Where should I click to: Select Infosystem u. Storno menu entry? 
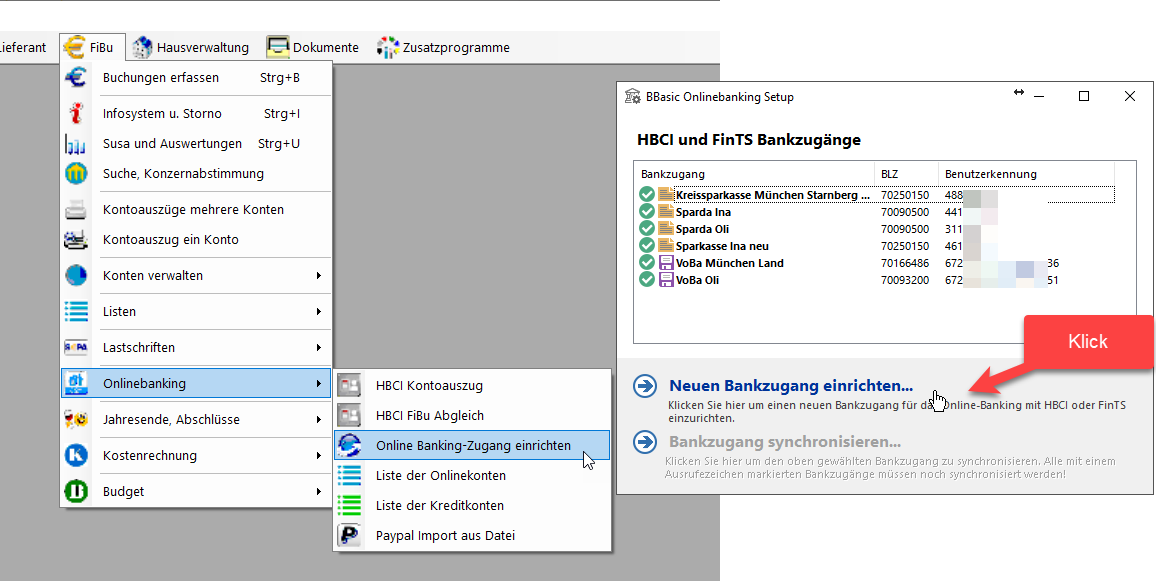click(196, 114)
